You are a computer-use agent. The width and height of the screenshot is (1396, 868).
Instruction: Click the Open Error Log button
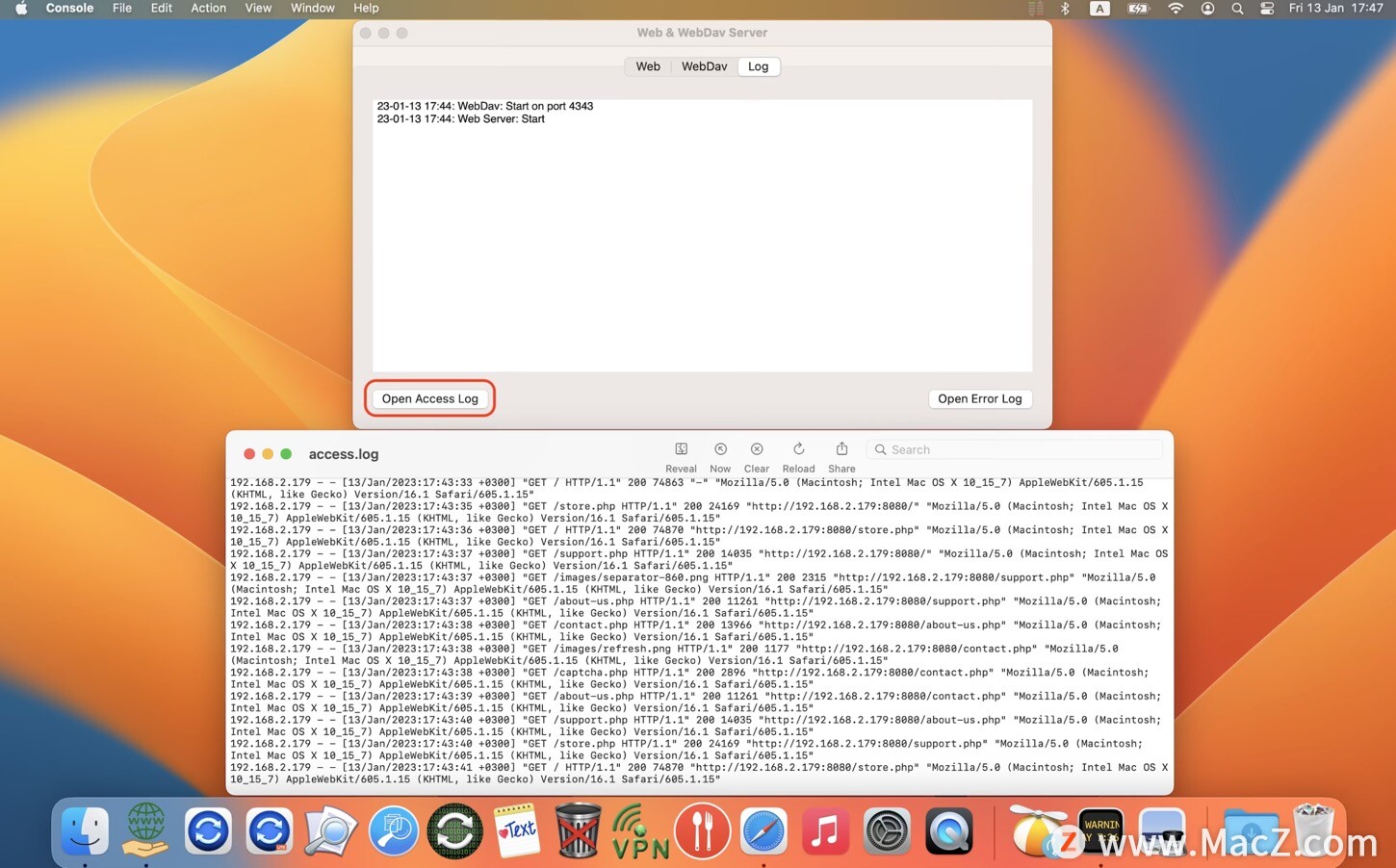pos(980,398)
